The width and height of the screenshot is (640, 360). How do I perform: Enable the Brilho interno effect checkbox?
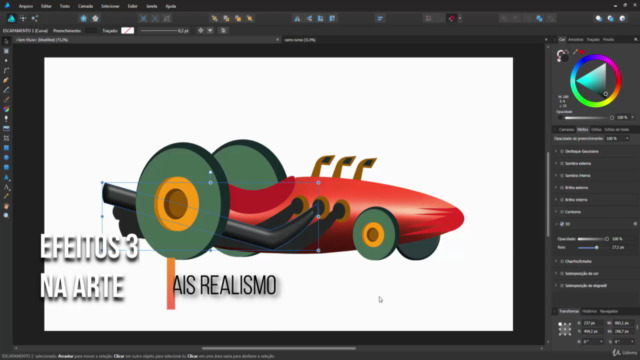coord(562,200)
